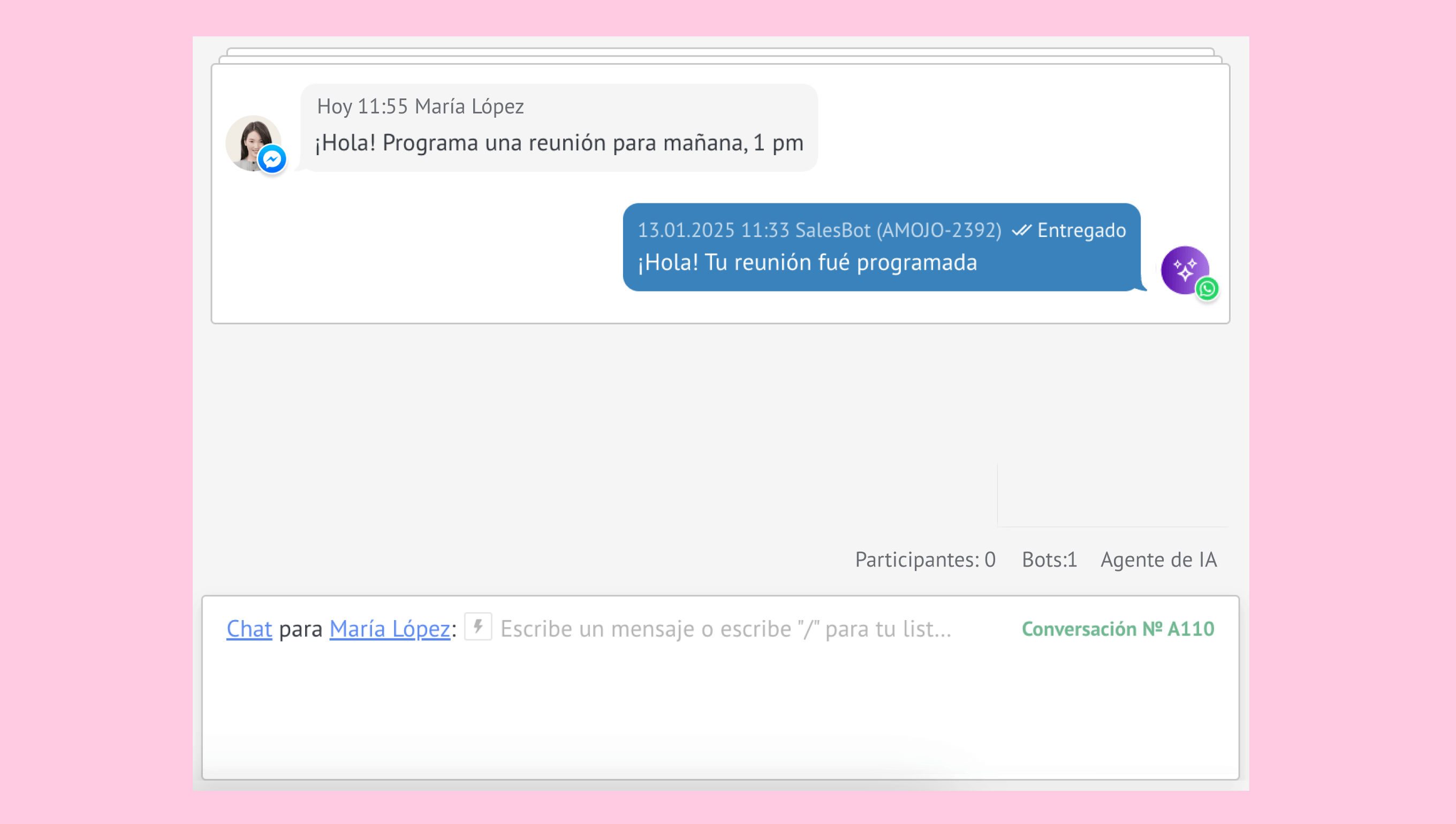The width and height of the screenshot is (1456, 824).
Task: Click the Hoy 11:55 María López header
Action: [420, 106]
